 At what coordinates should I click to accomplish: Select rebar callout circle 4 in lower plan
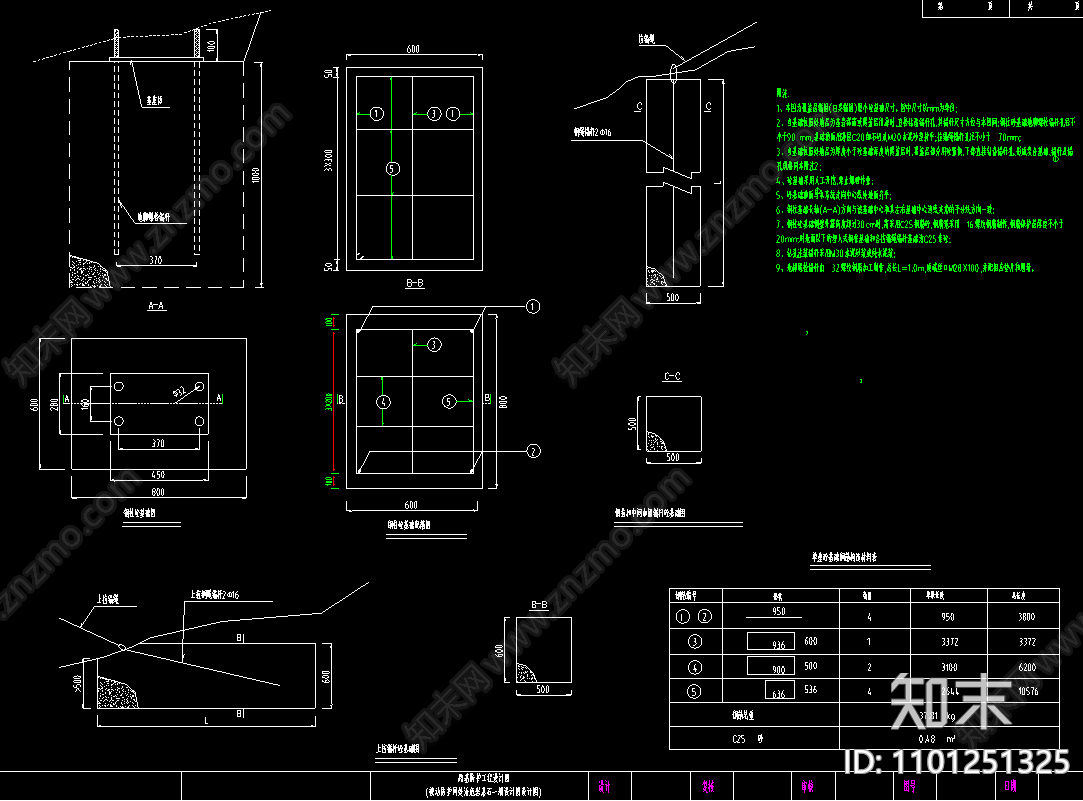(381, 402)
